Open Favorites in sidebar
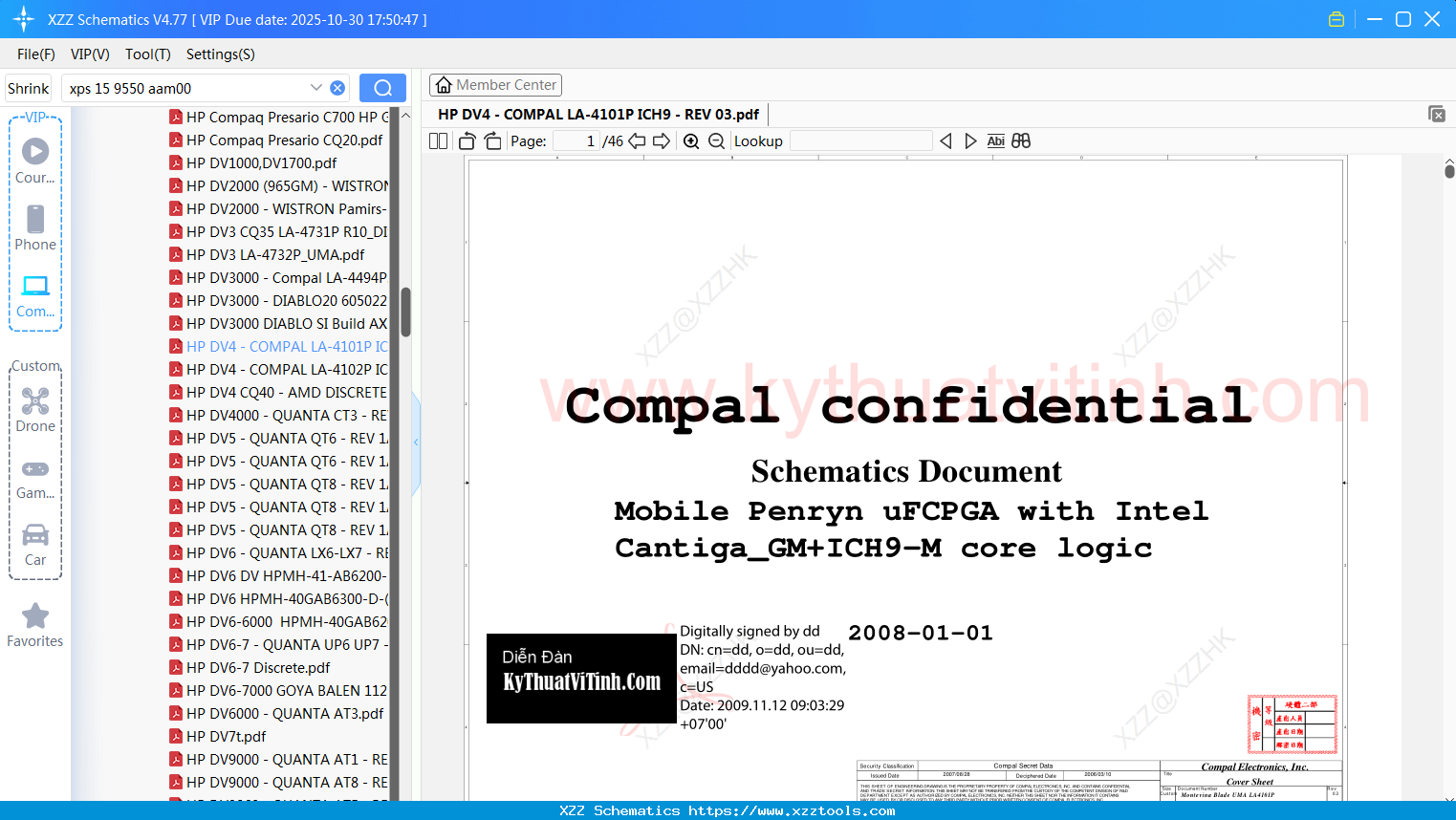 click(35, 625)
